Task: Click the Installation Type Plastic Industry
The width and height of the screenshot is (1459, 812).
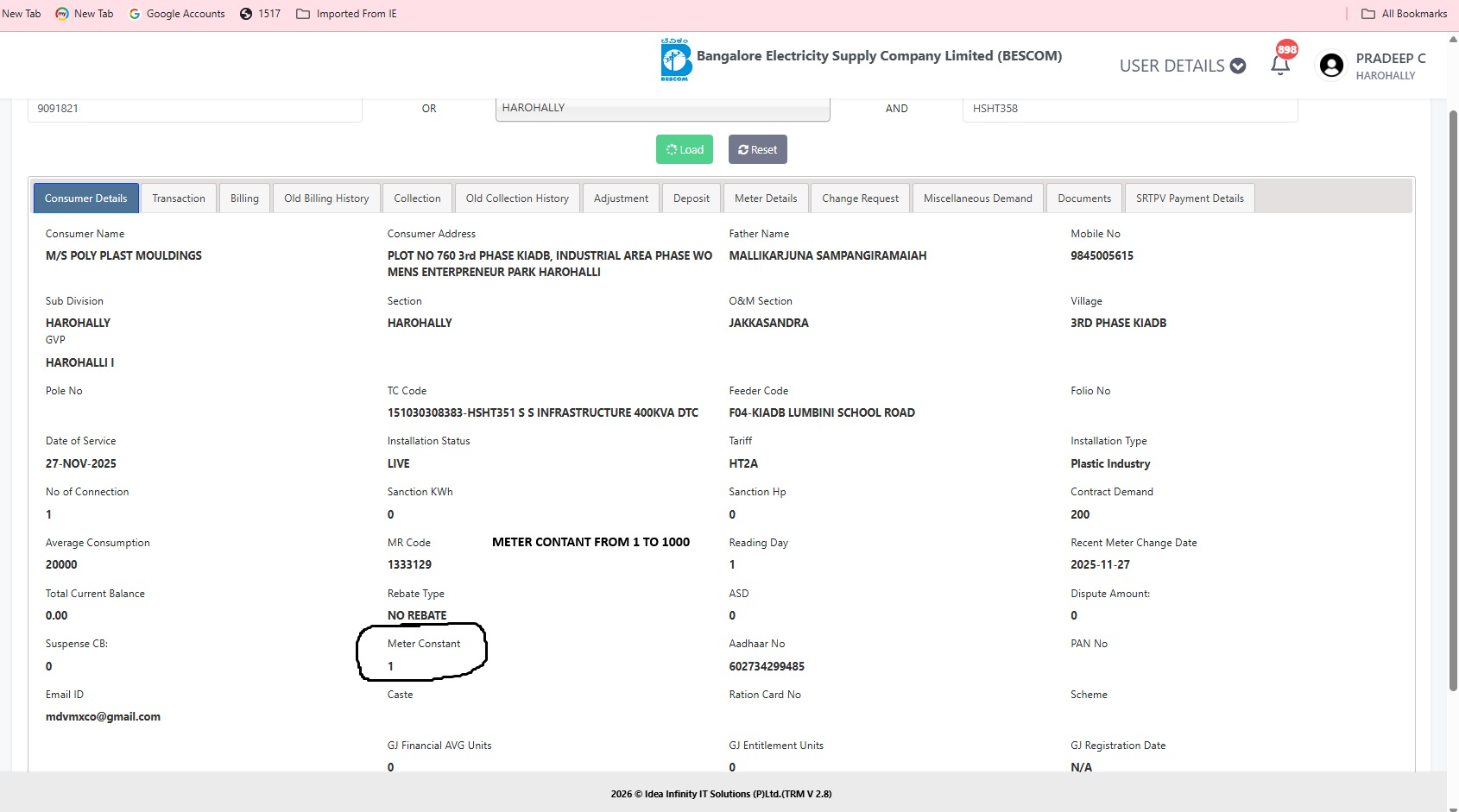Action: 1110,463
